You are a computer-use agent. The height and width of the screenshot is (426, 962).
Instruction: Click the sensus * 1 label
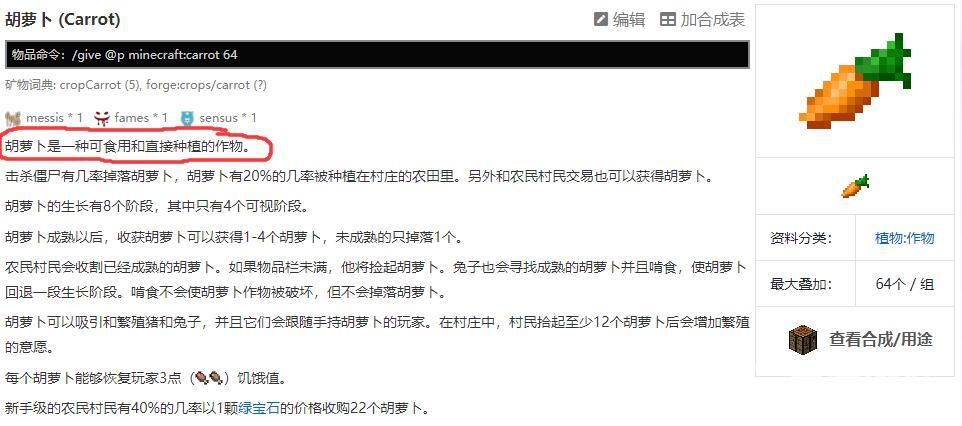pyautogui.click(x=228, y=118)
